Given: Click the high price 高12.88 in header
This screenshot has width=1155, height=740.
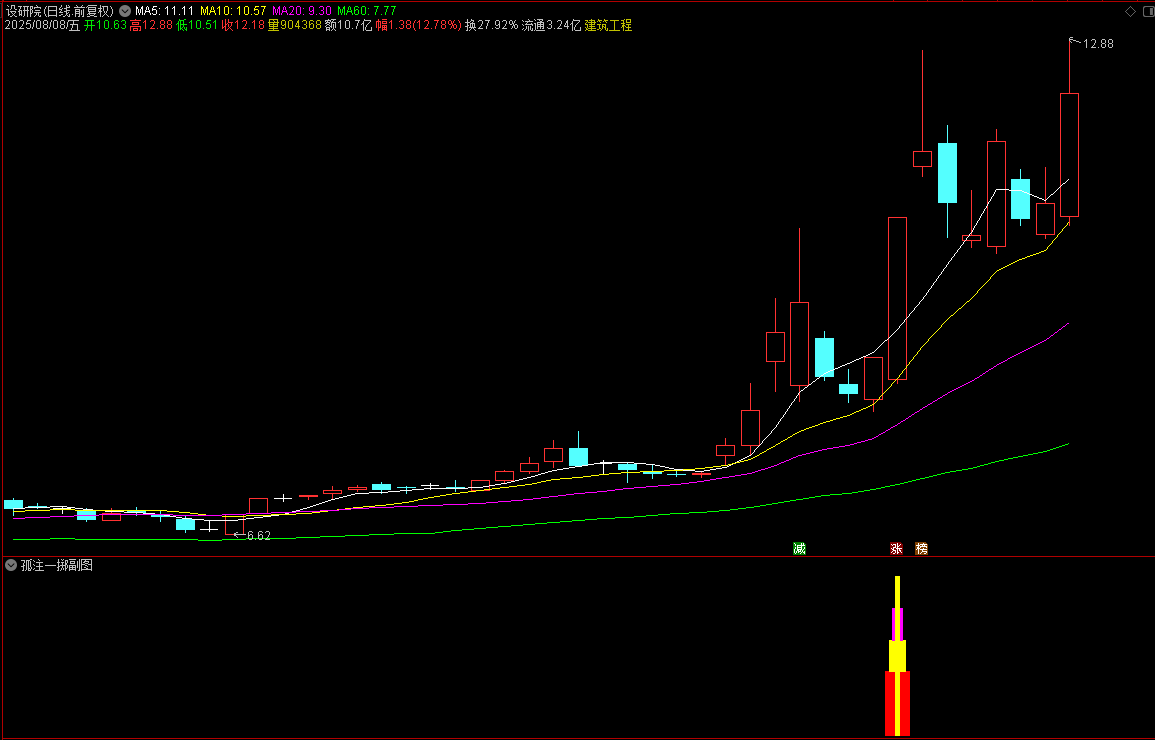Looking at the screenshot, I should click(151, 25).
